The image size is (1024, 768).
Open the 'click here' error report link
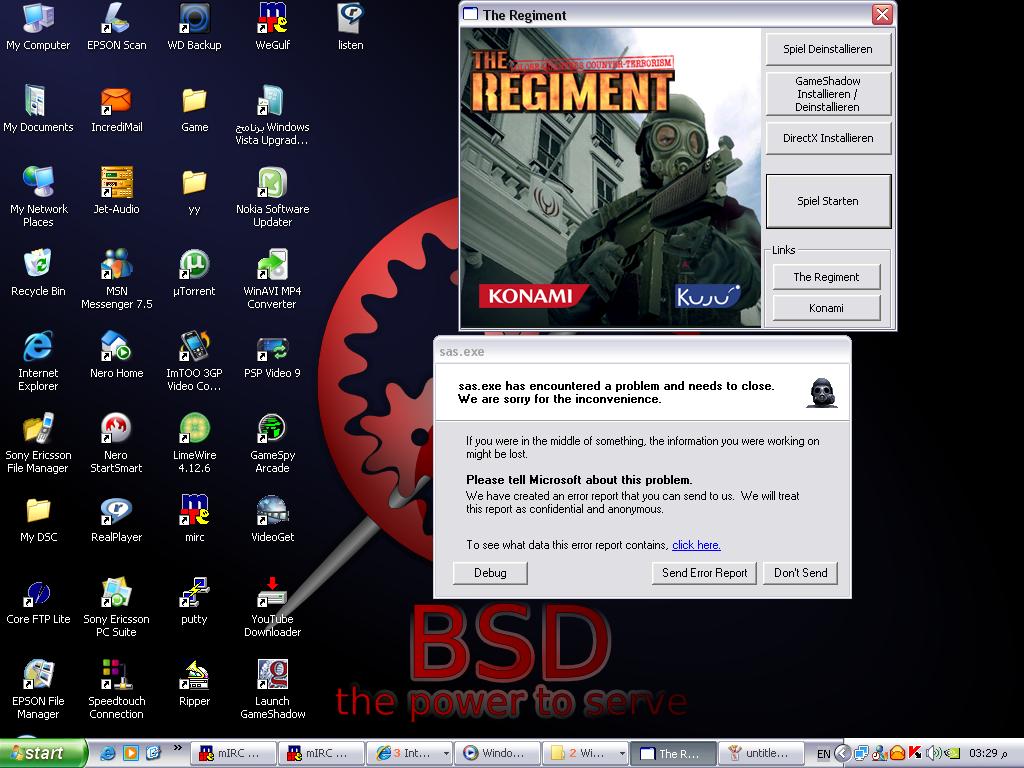click(696, 545)
